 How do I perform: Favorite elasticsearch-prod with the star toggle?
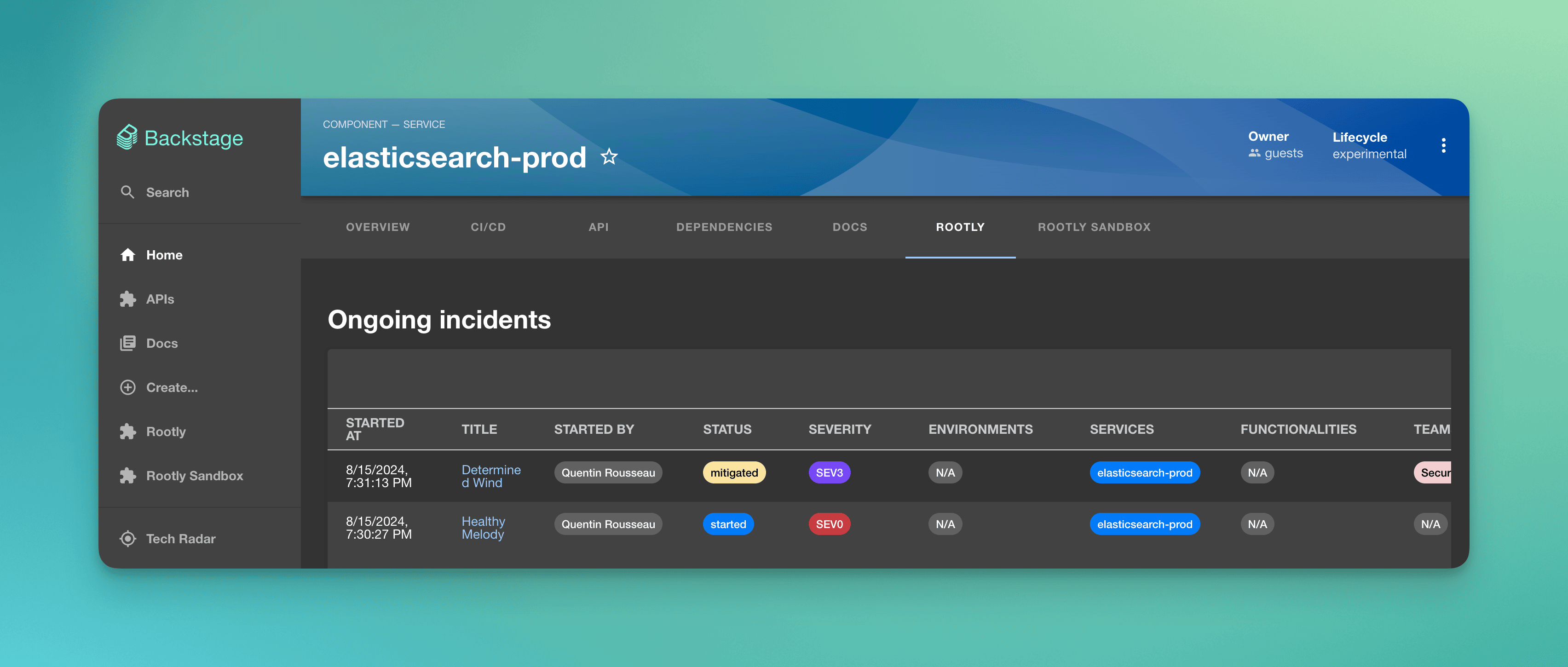click(x=609, y=157)
